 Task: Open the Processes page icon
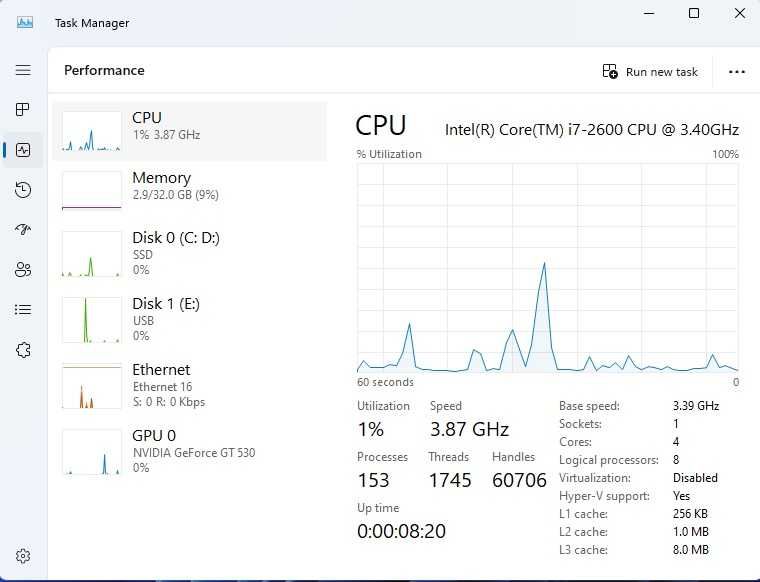[x=23, y=110]
